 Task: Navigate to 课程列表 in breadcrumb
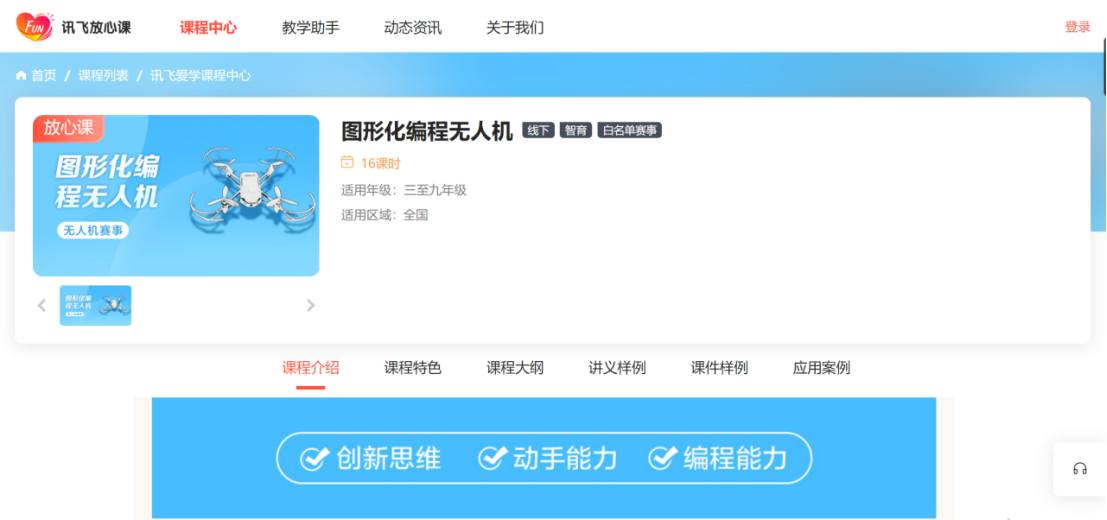point(103,76)
